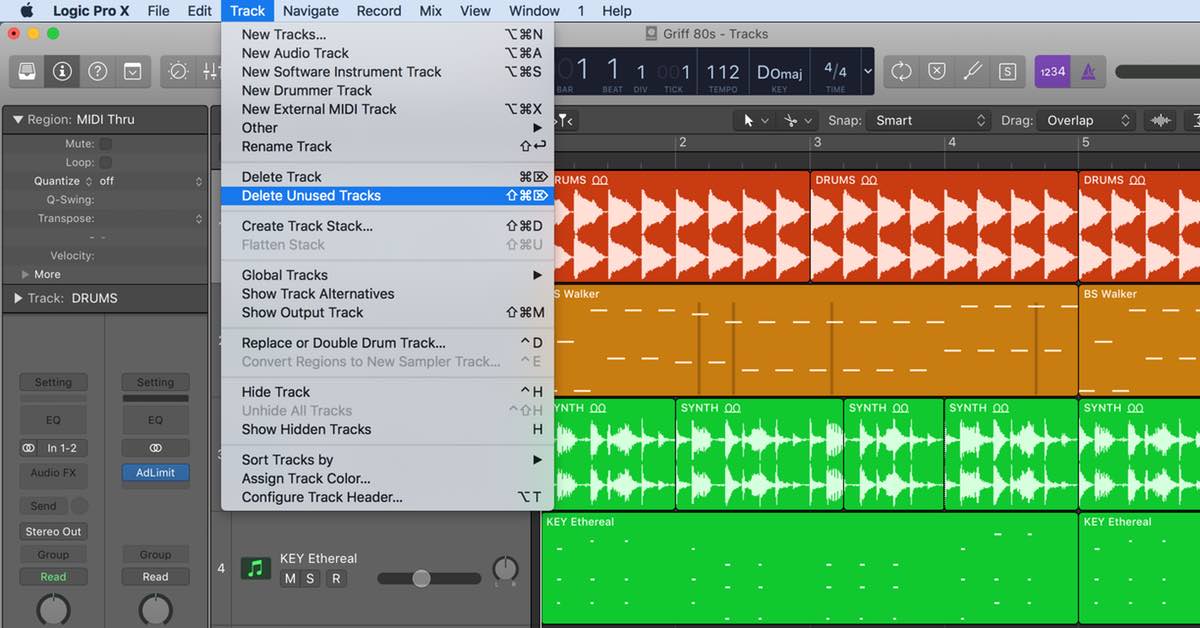Choose Create Track Stack from menu

click(x=307, y=226)
